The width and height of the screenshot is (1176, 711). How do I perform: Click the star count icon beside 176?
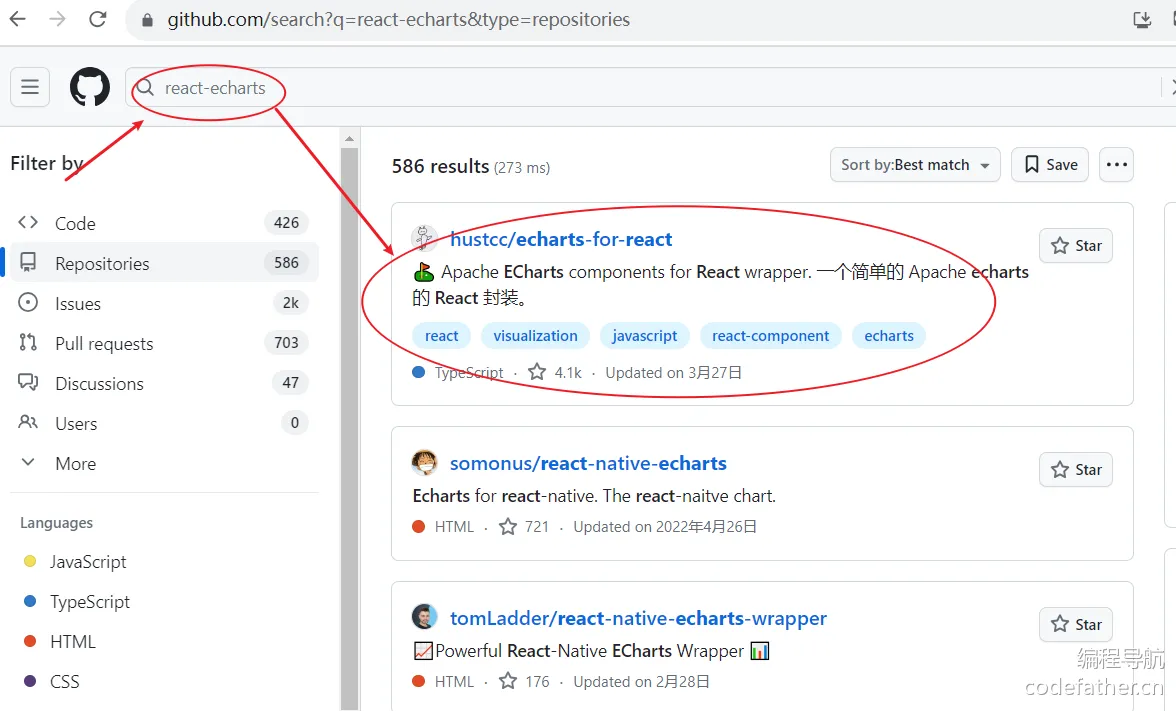(x=508, y=681)
